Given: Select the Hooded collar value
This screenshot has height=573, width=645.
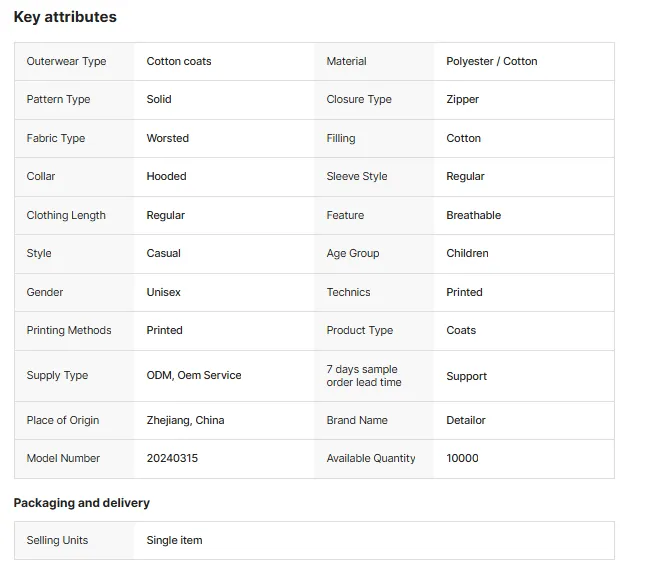Looking at the screenshot, I should click(x=166, y=176).
